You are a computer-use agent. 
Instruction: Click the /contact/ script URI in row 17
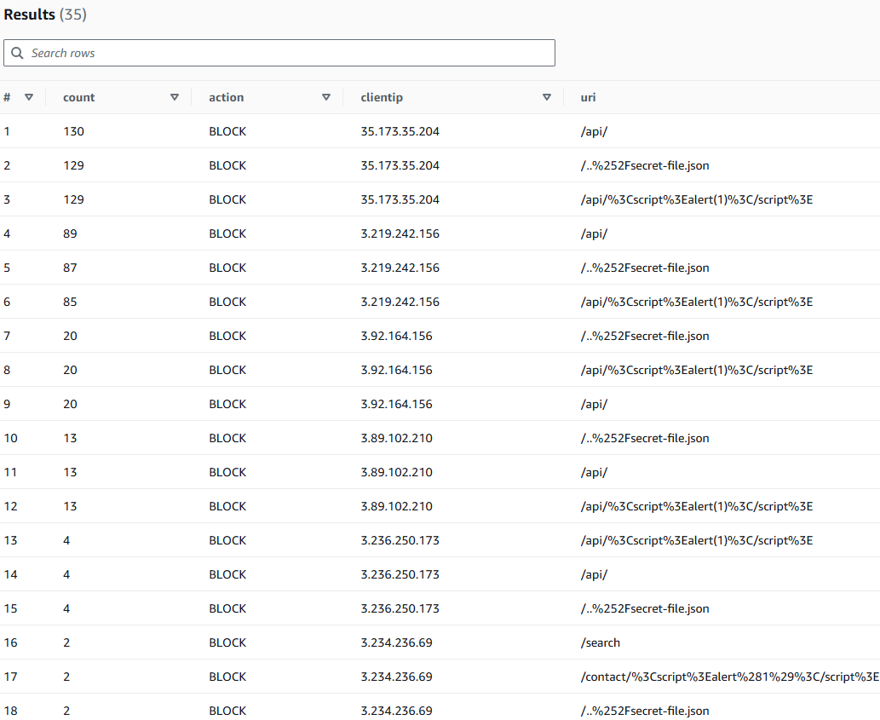729,676
